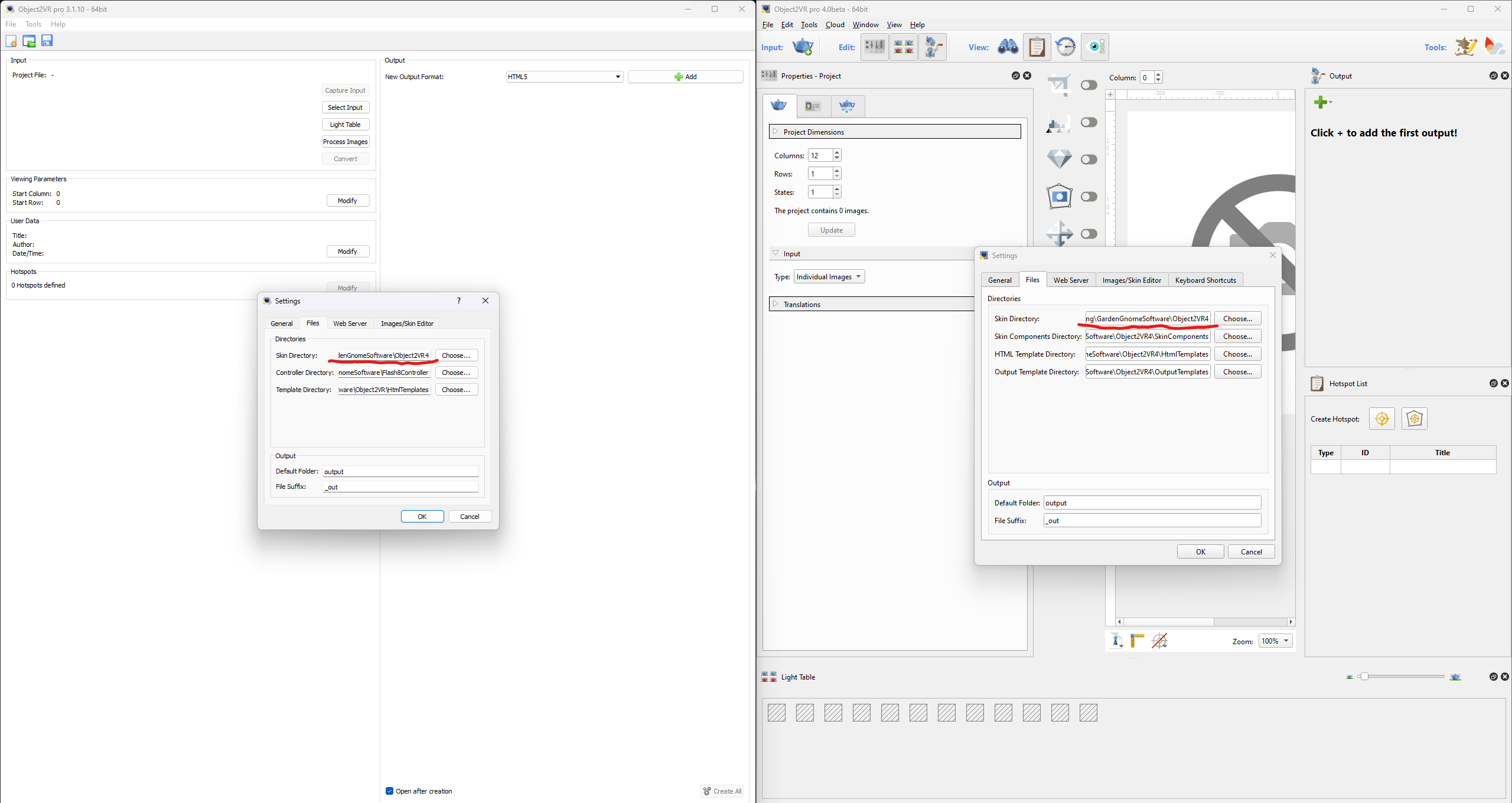This screenshot has height=803, width=1512.
Task: Open the Input Type Individual Images dropdown
Action: [829, 277]
